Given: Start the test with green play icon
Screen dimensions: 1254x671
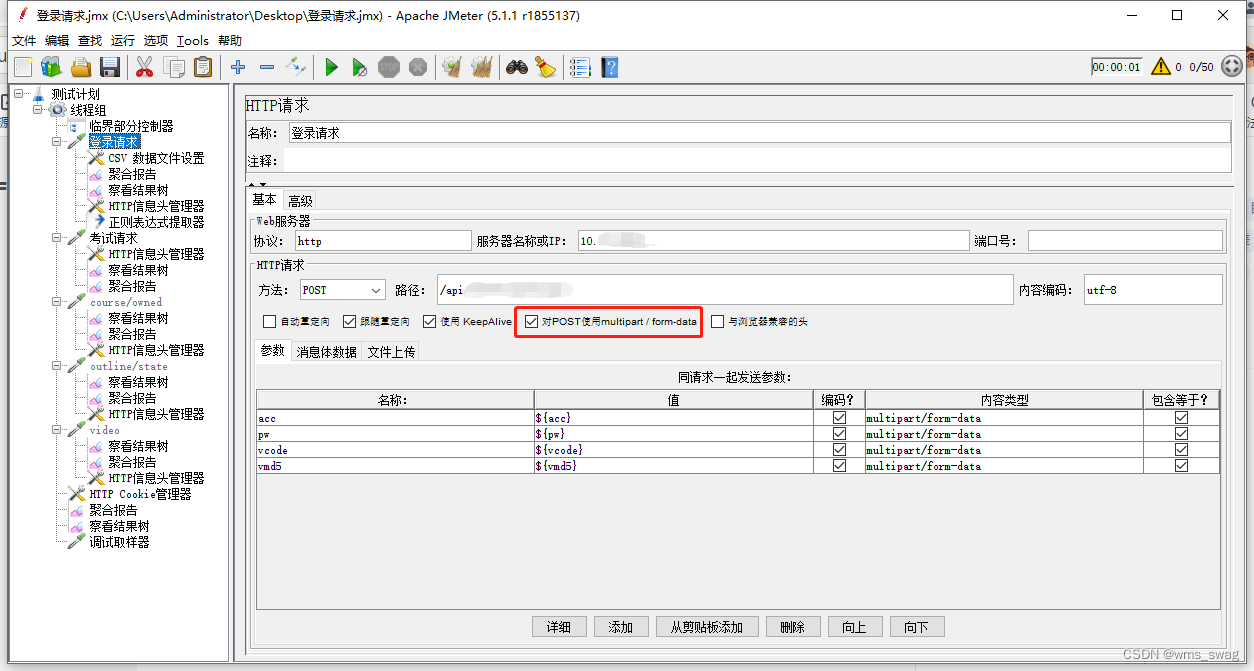Looking at the screenshot, I should (x=331, y=67).
